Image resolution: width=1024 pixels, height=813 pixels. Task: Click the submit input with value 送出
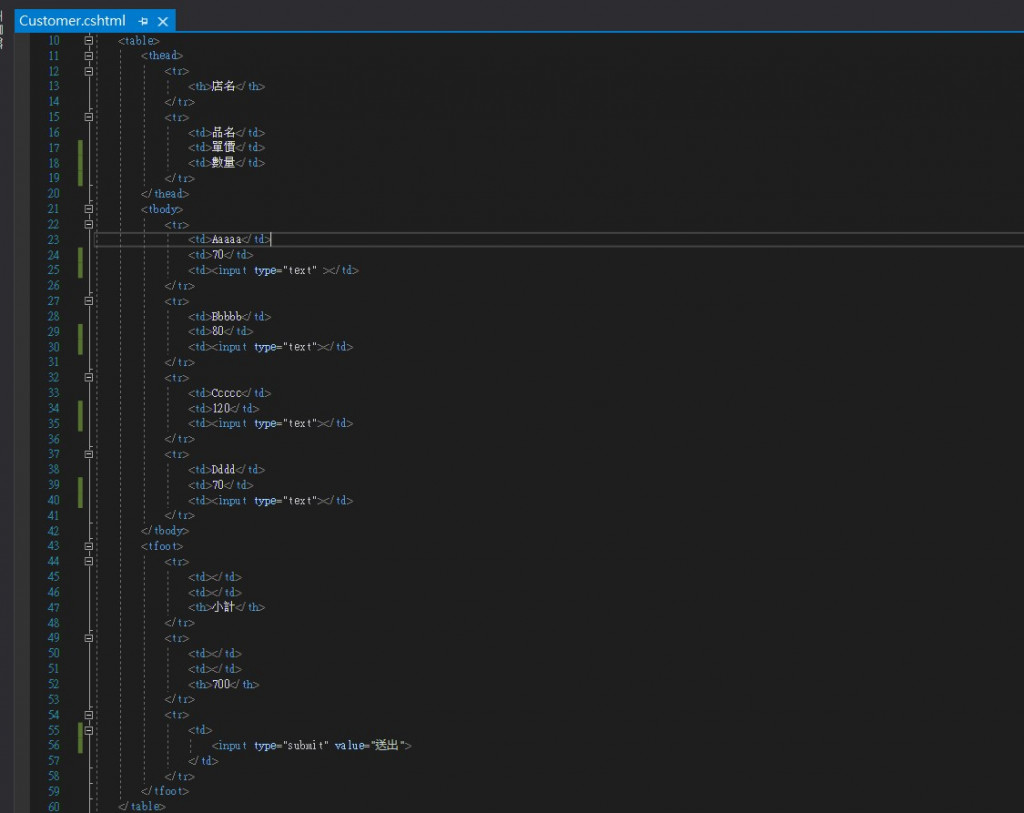[312, 745]
